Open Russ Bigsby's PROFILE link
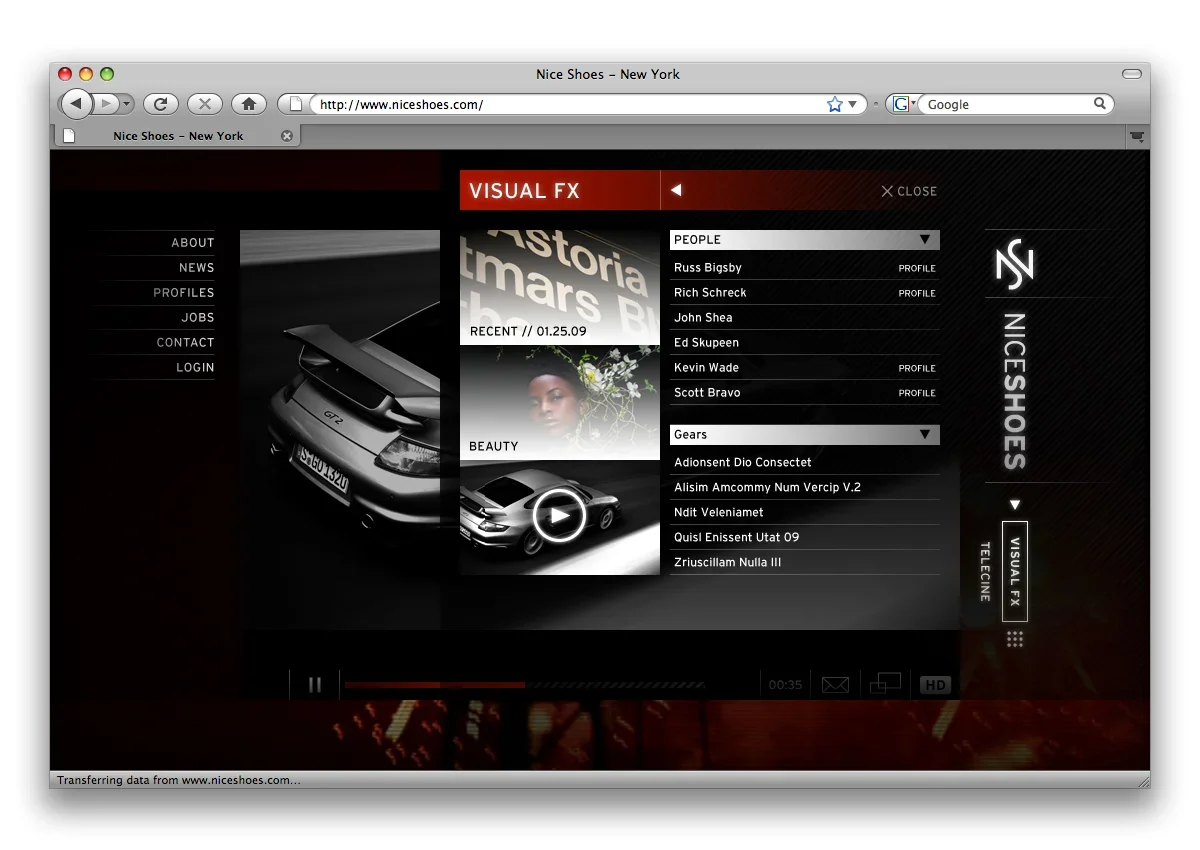 point(917,268)
